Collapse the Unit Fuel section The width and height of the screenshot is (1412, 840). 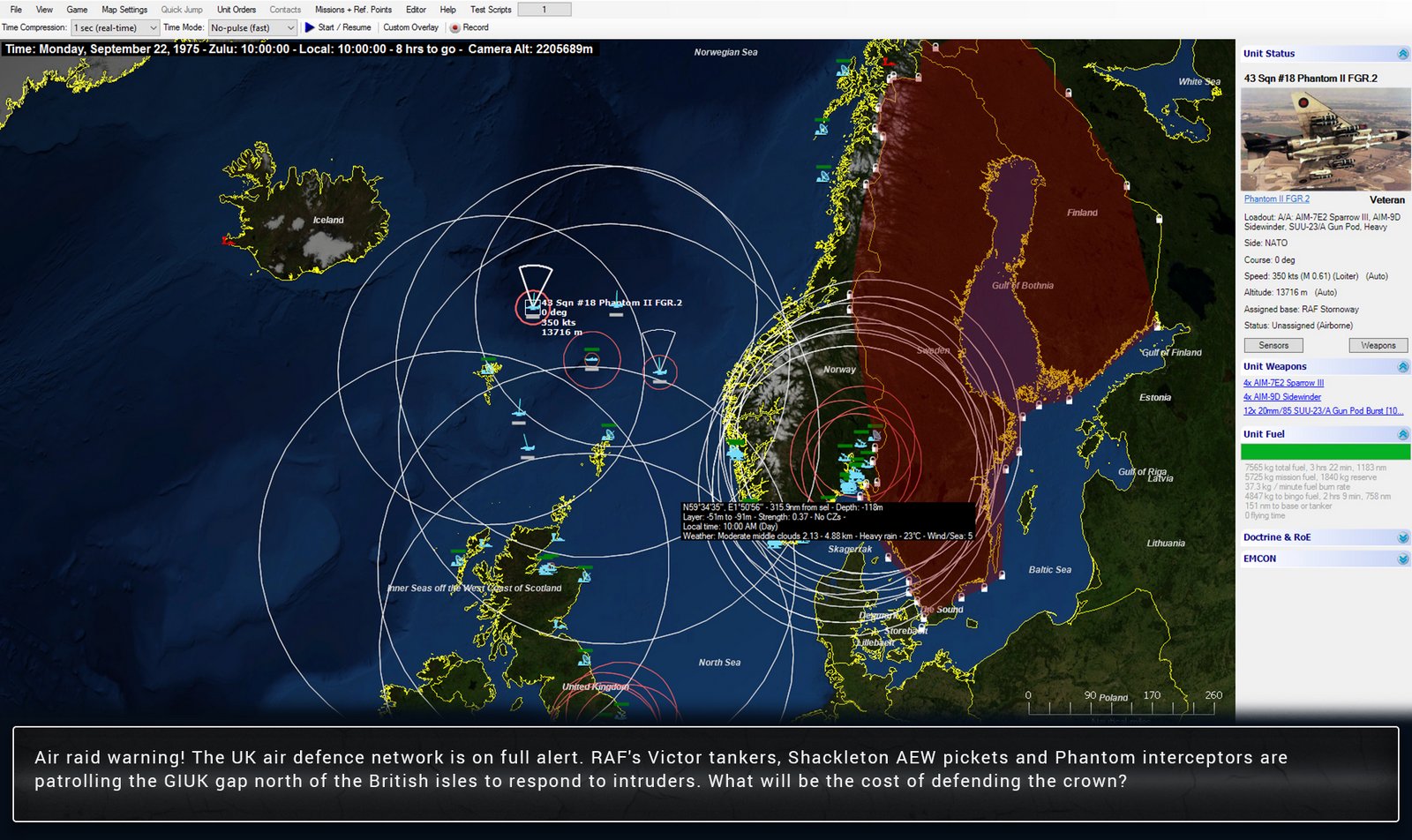click(1402, 434)
